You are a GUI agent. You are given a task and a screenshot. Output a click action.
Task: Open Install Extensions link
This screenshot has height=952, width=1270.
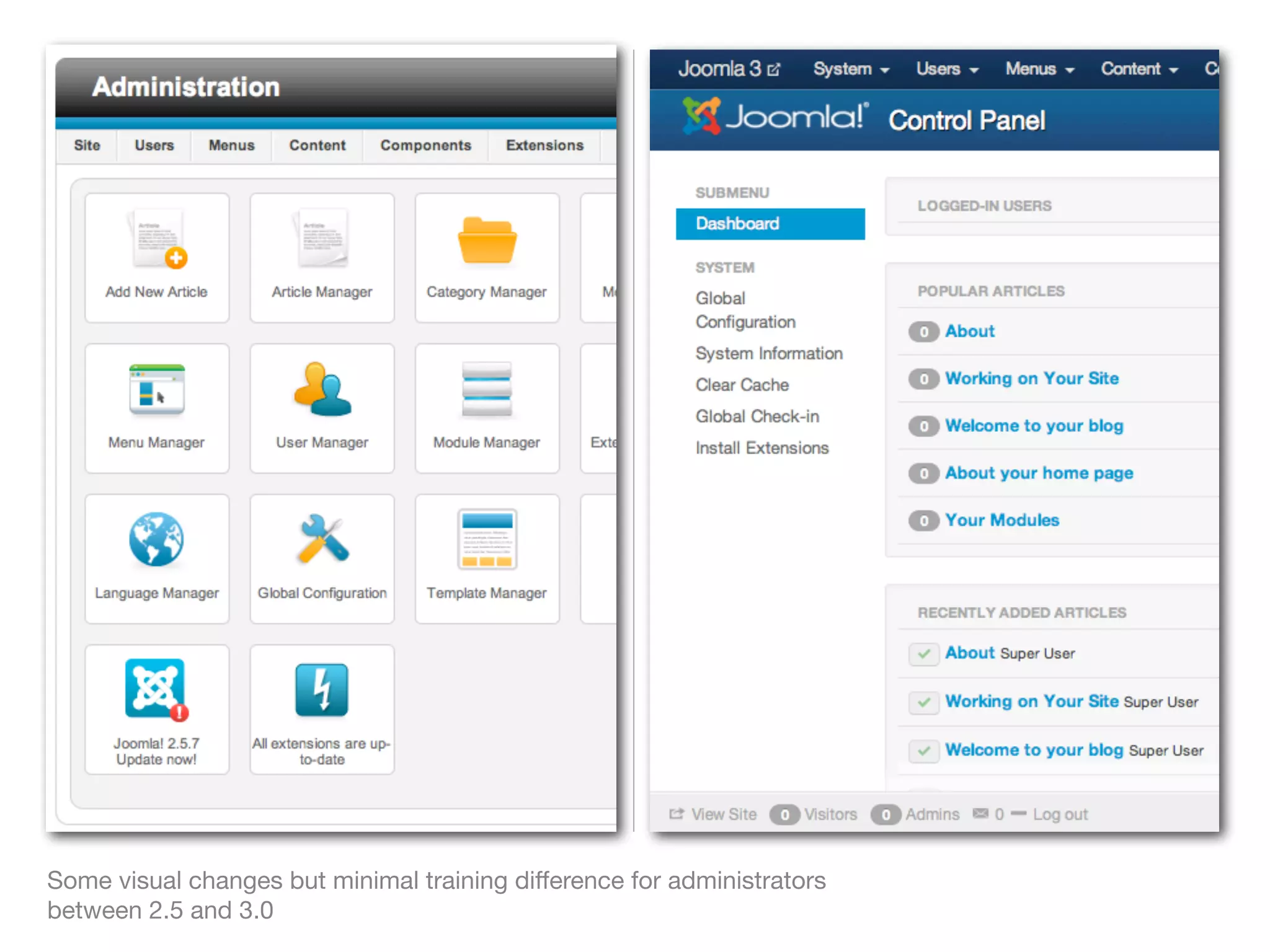(x=762, y=448)
